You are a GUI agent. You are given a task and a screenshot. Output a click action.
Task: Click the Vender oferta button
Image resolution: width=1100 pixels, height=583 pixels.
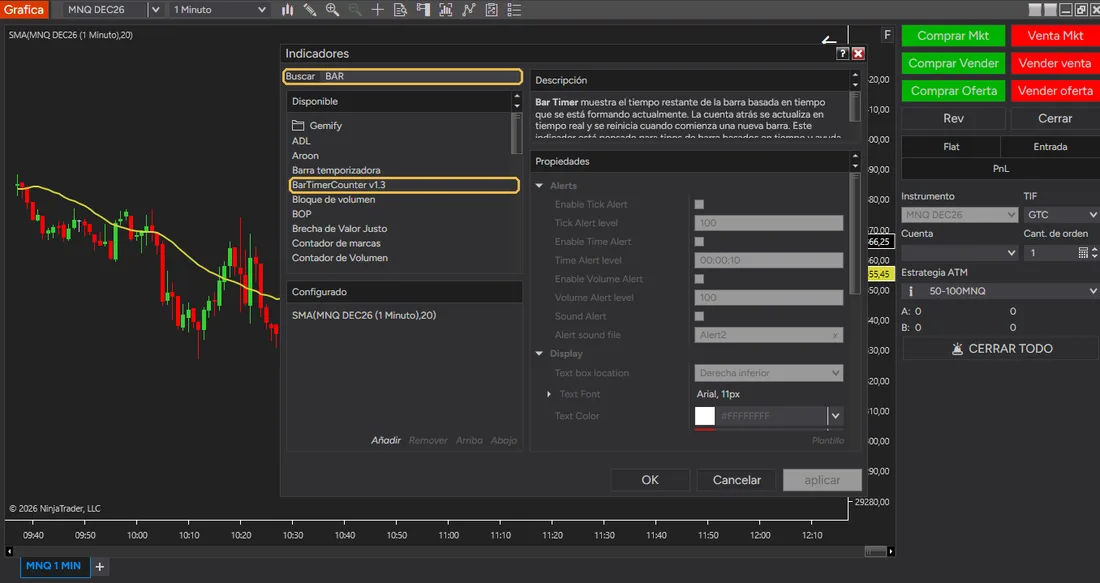click(x=1055, y=91)
